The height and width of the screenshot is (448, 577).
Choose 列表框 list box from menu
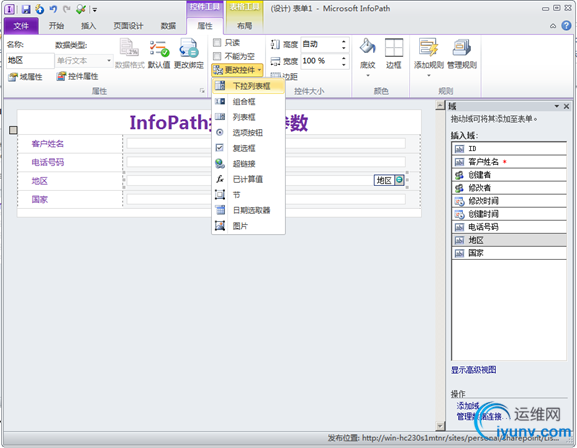pos(248,117)
